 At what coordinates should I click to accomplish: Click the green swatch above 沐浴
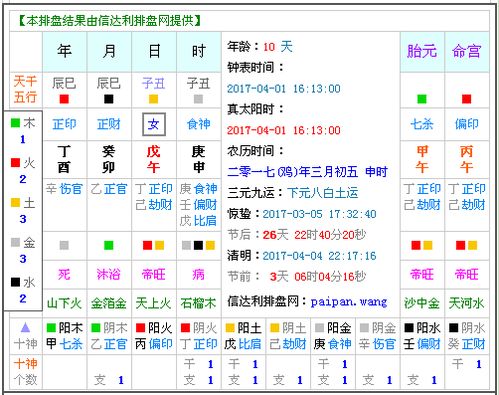(x=109, y=245)
